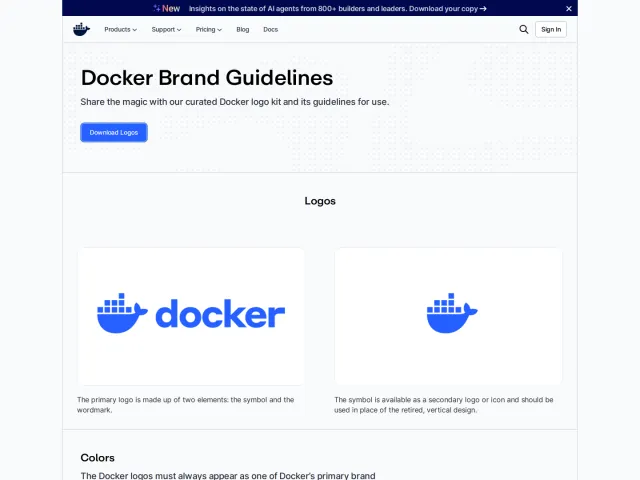Click the sparkle New badge in banner
640x480 pixels.
coord(167,9)
